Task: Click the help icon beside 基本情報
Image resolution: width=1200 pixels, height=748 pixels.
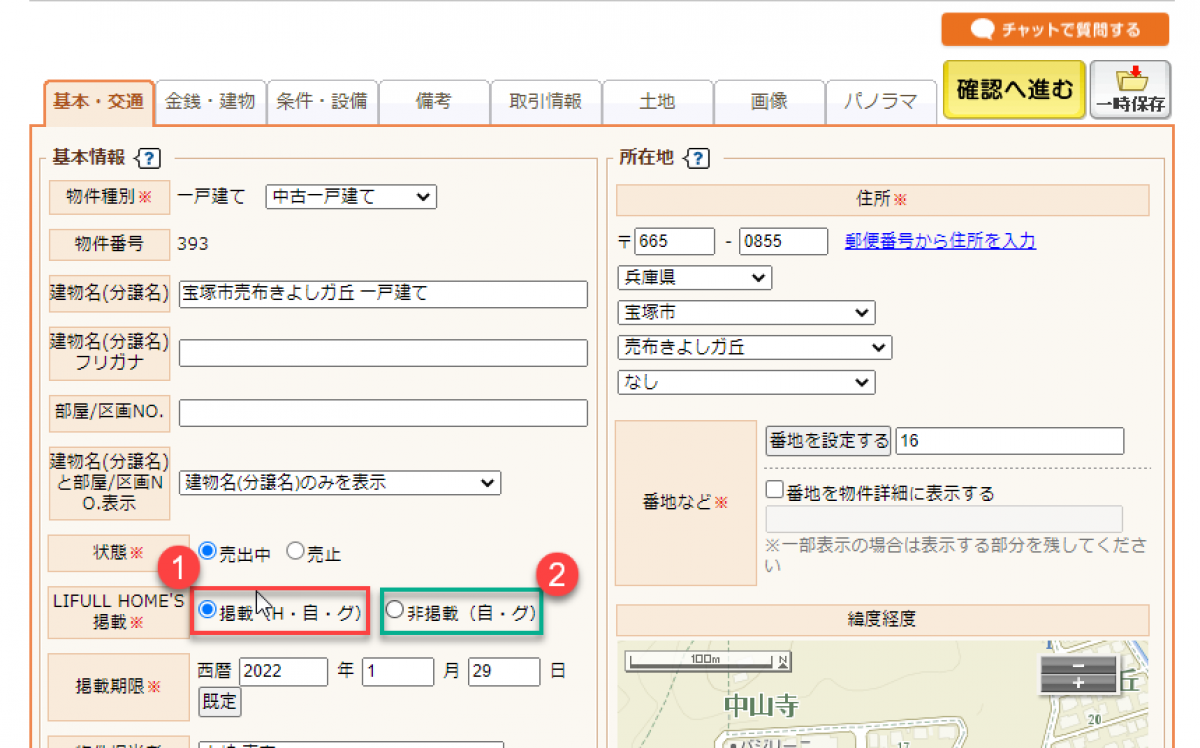Action: (x=147, y=158)
